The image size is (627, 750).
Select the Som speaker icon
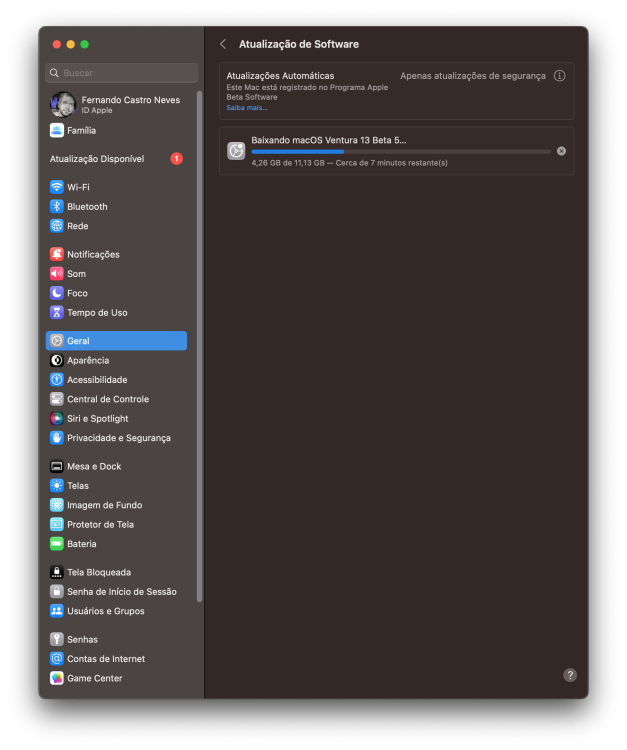[56, 274]
